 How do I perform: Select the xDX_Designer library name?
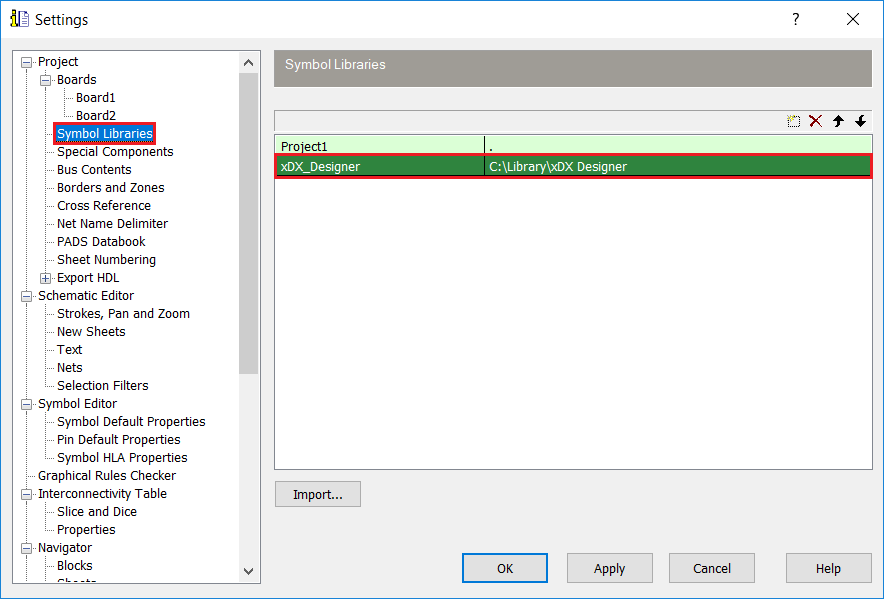[379, 166]
